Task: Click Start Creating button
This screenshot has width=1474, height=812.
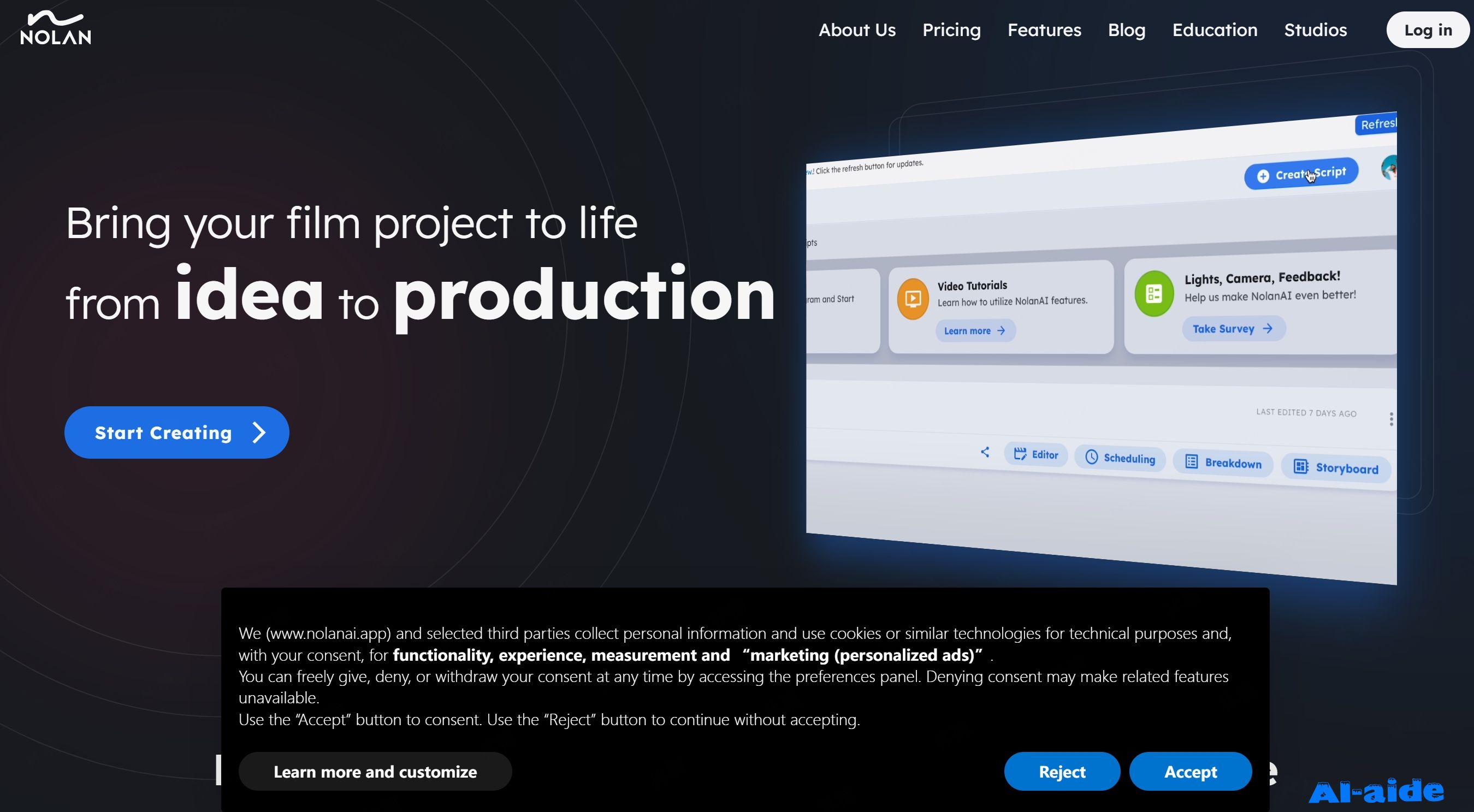Action: pos(176,432)
